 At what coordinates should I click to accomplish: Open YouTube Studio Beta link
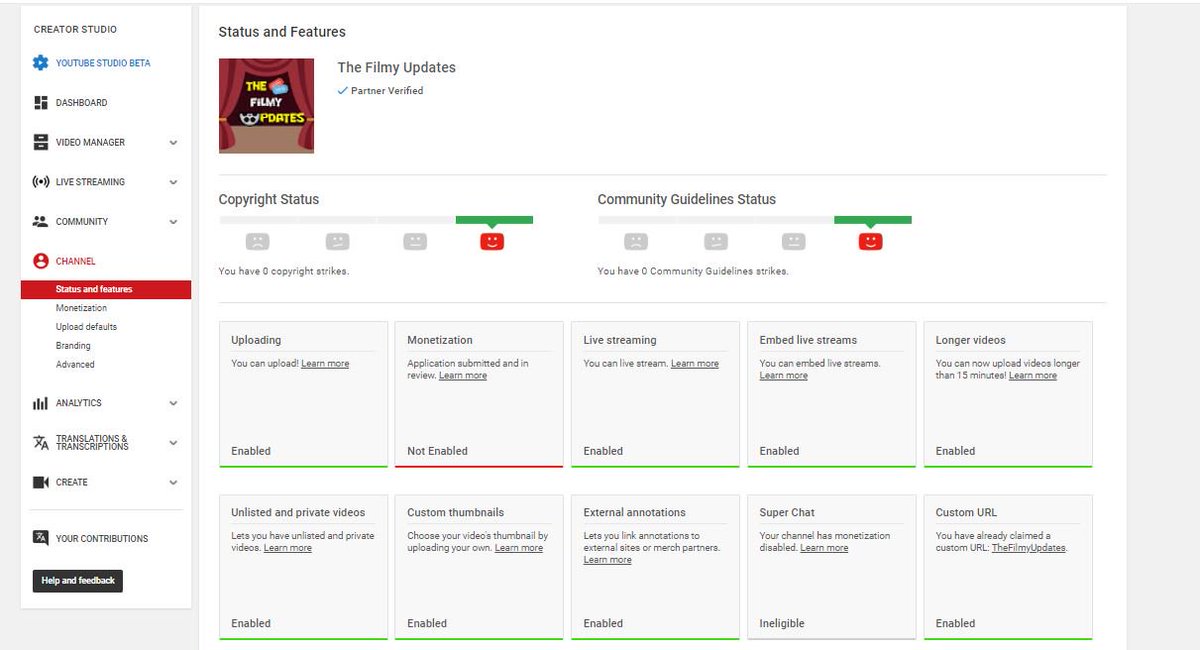[x=103, y=63]
